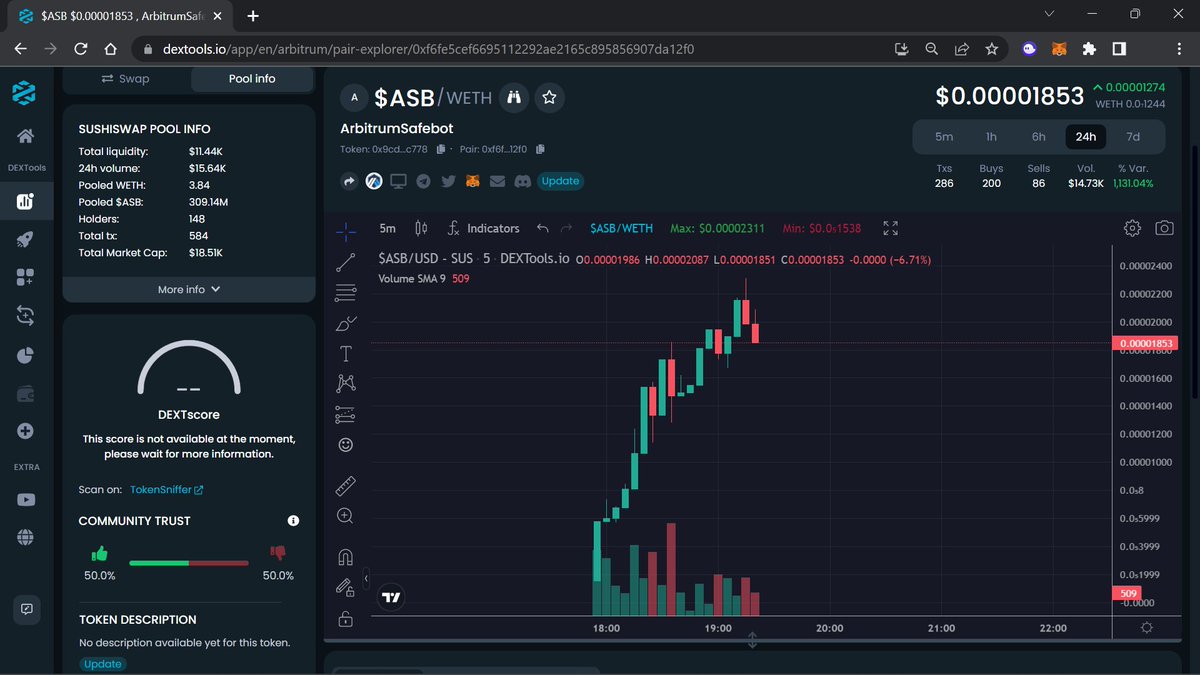Select the chart zoom-in magnifier tool

point(346,516)
